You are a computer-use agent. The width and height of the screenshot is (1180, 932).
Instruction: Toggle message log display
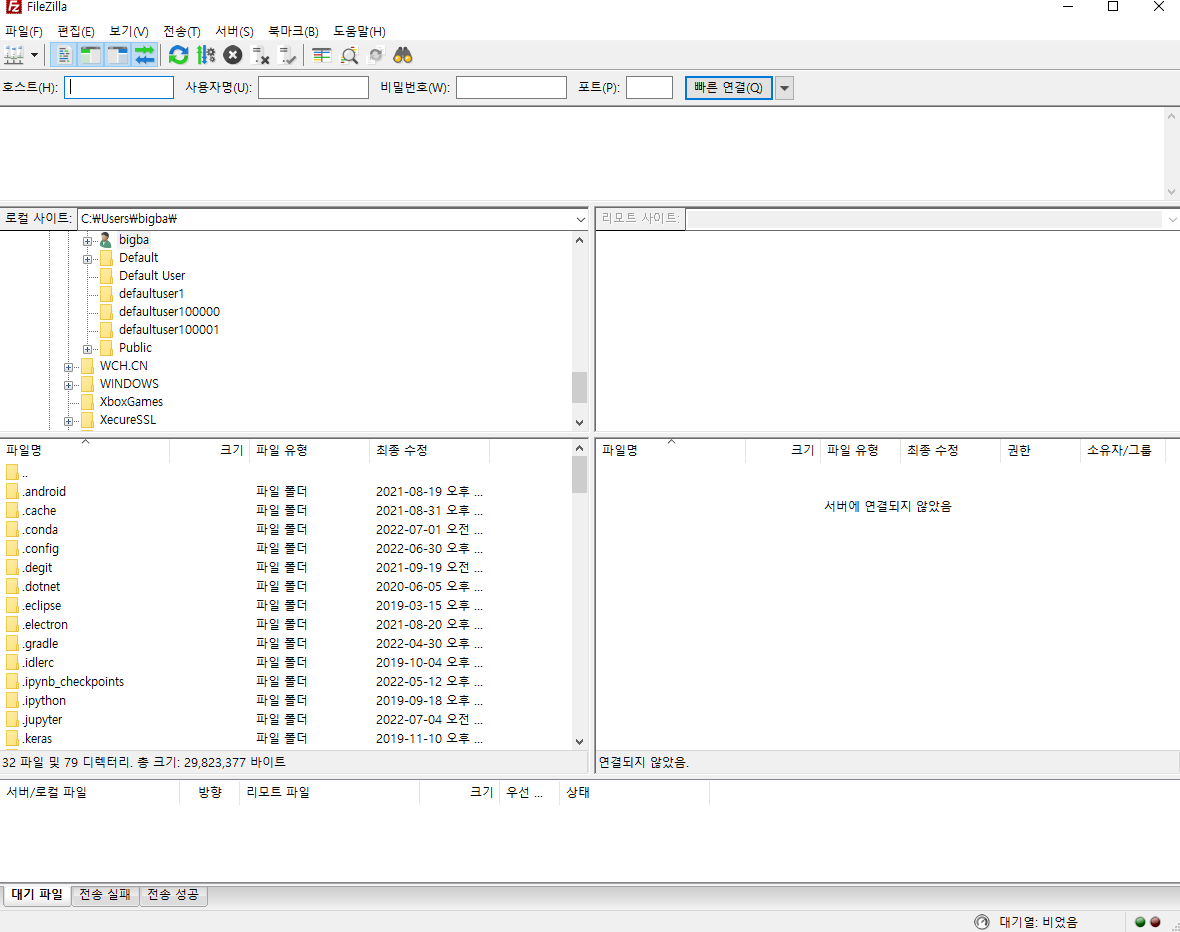pos(65,55)
